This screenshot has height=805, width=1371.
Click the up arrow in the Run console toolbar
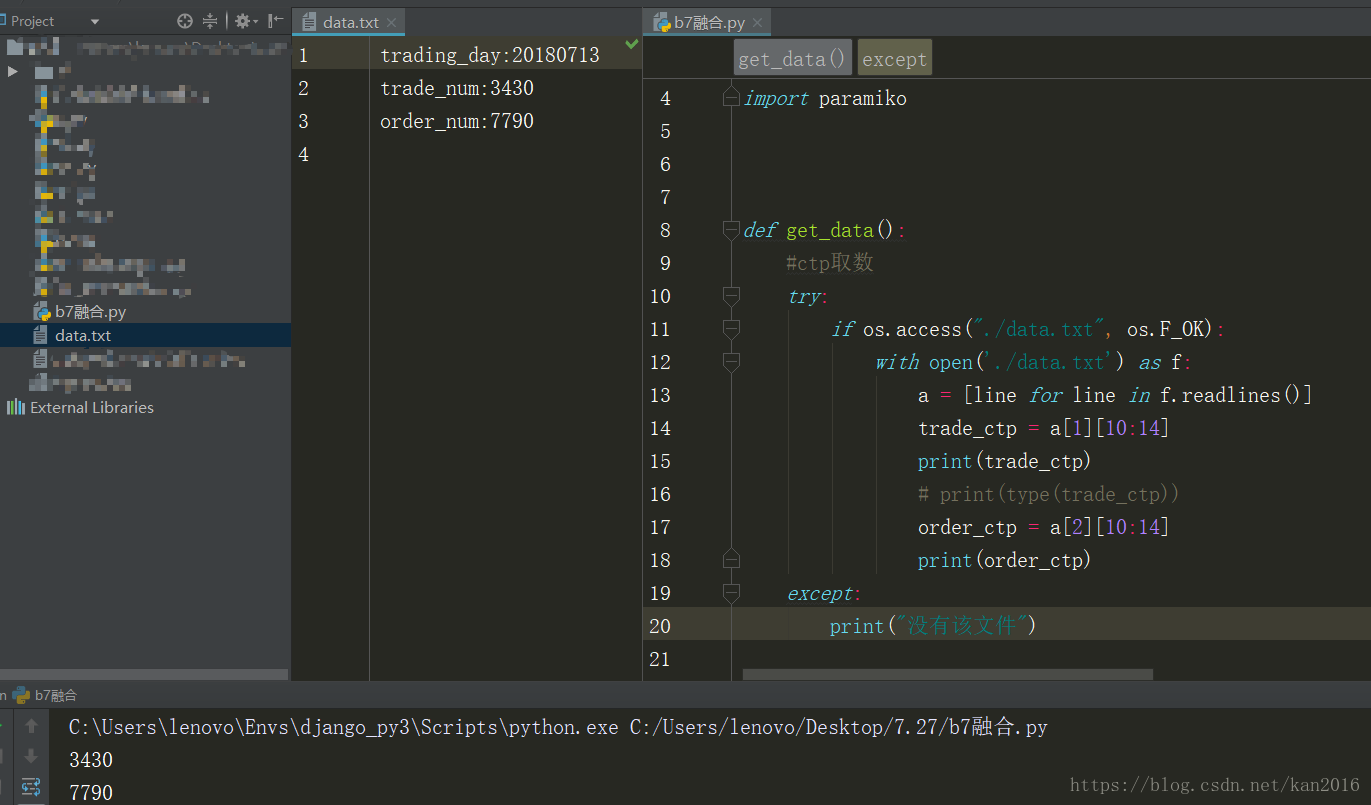point(33,727)
